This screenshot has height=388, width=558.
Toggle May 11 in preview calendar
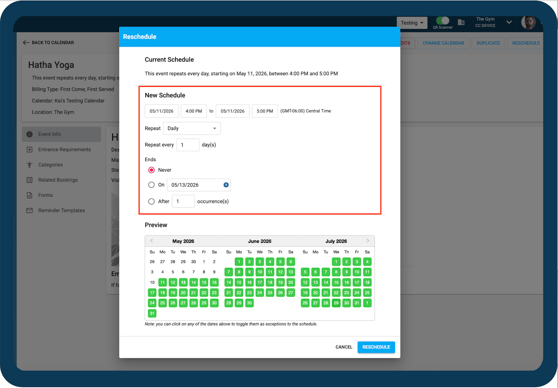163,282
